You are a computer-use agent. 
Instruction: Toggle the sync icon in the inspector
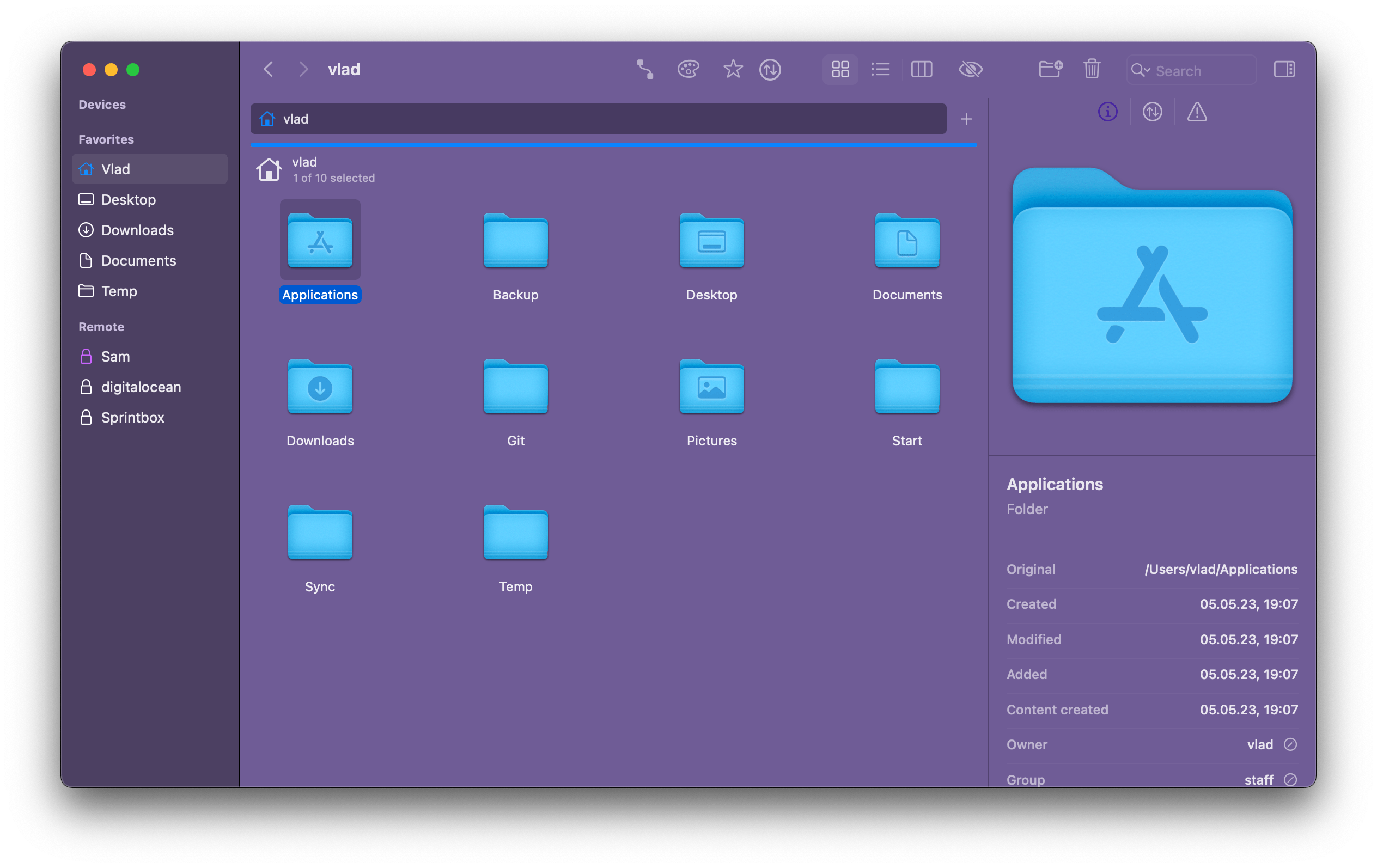tap(1151, 112)
